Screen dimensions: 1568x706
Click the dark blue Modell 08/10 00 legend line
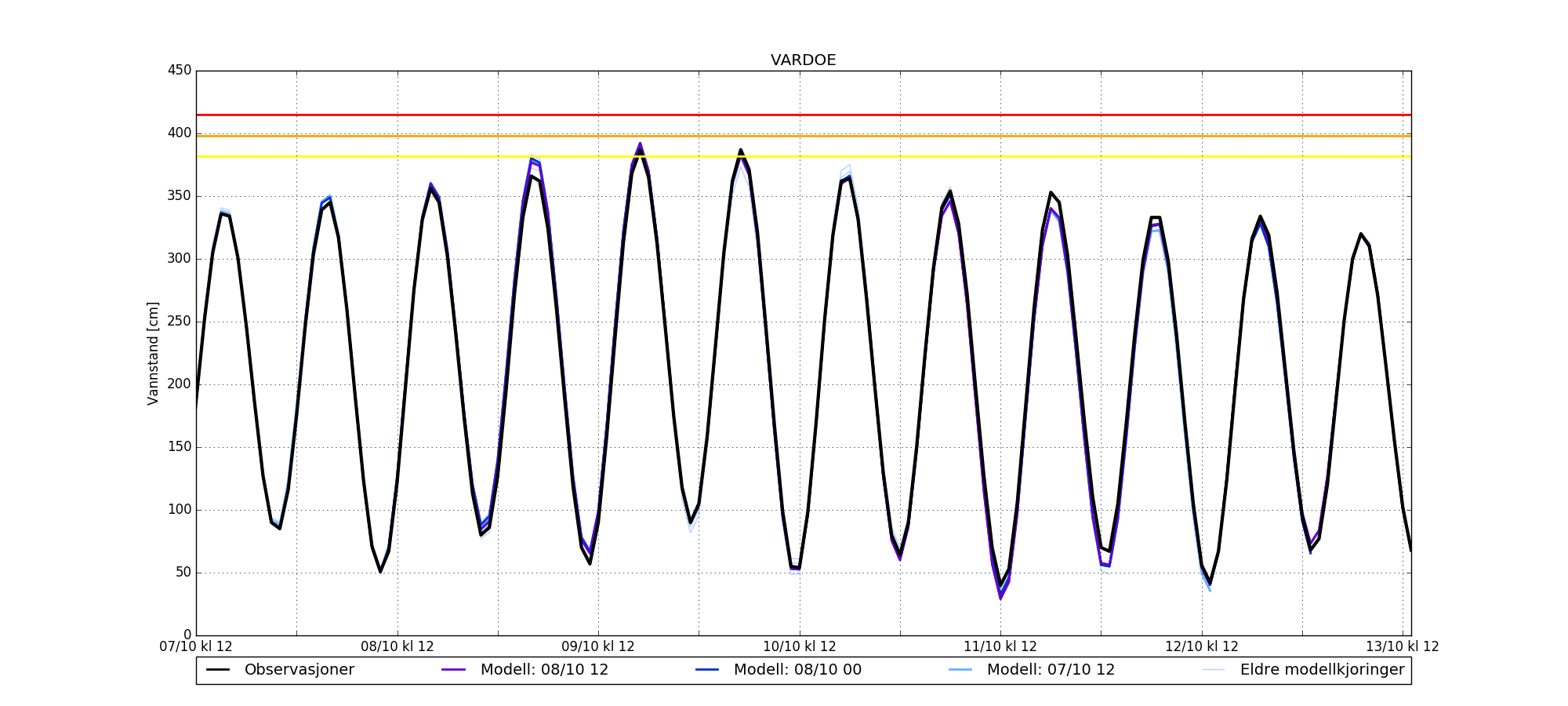707,670
